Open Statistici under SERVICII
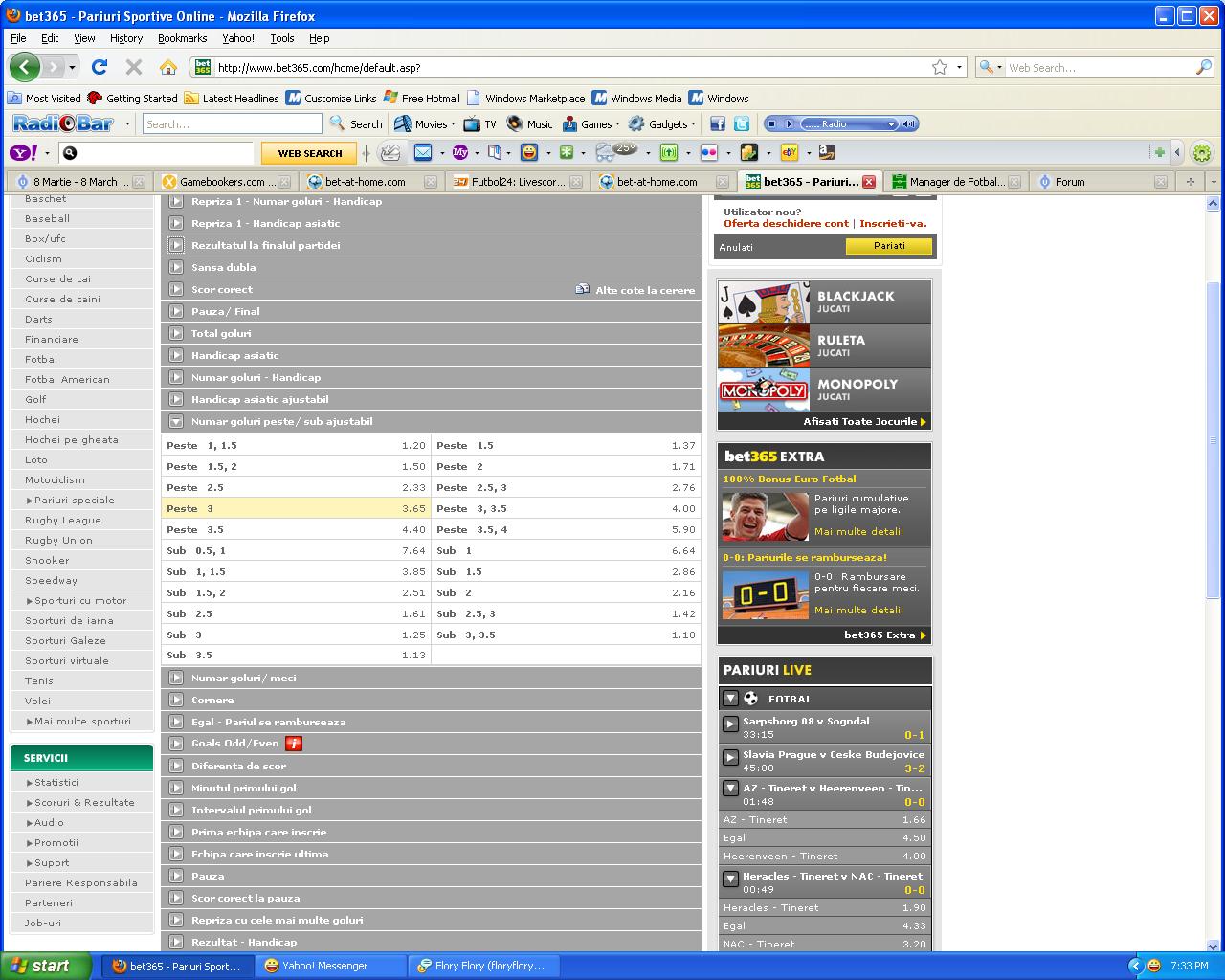 coord(56,782)
